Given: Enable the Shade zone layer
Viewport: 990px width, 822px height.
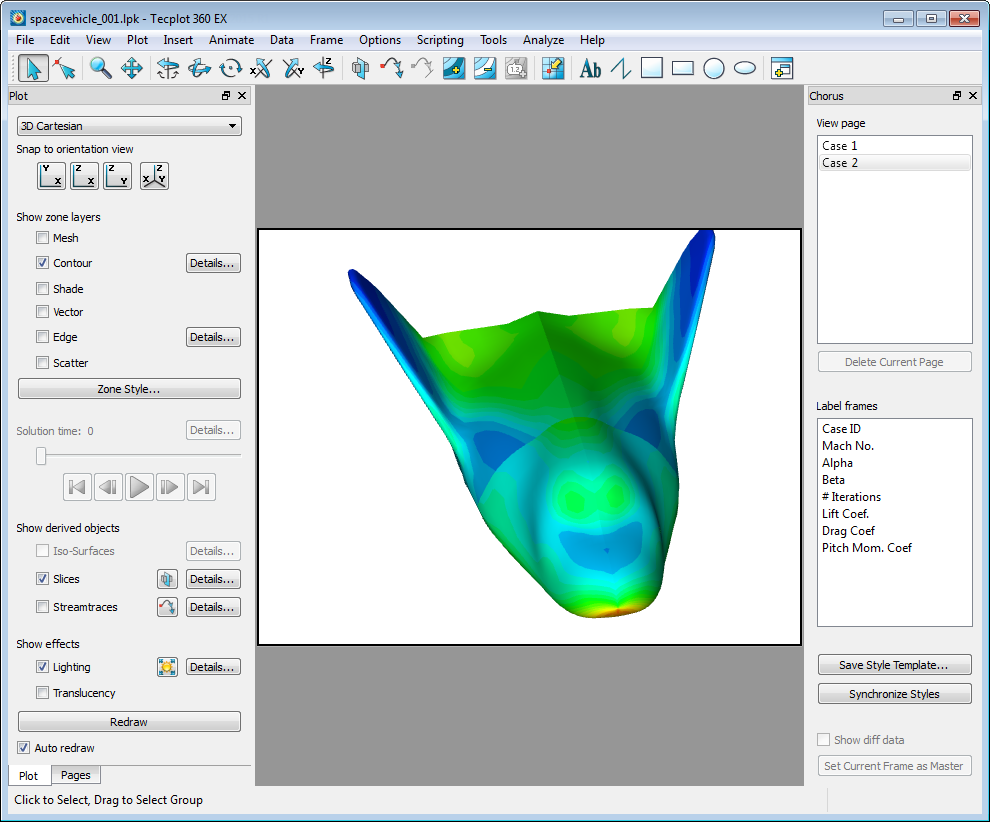Looking at the screenshot, I should [42, 289].
